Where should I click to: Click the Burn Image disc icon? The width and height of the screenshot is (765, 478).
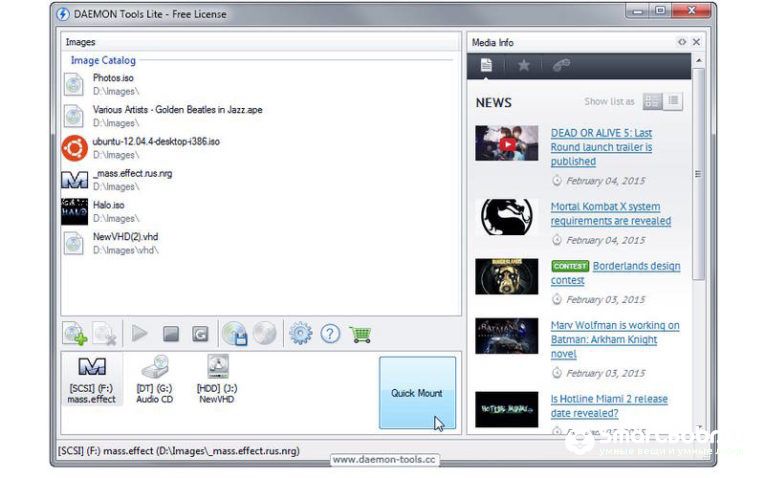264,334
